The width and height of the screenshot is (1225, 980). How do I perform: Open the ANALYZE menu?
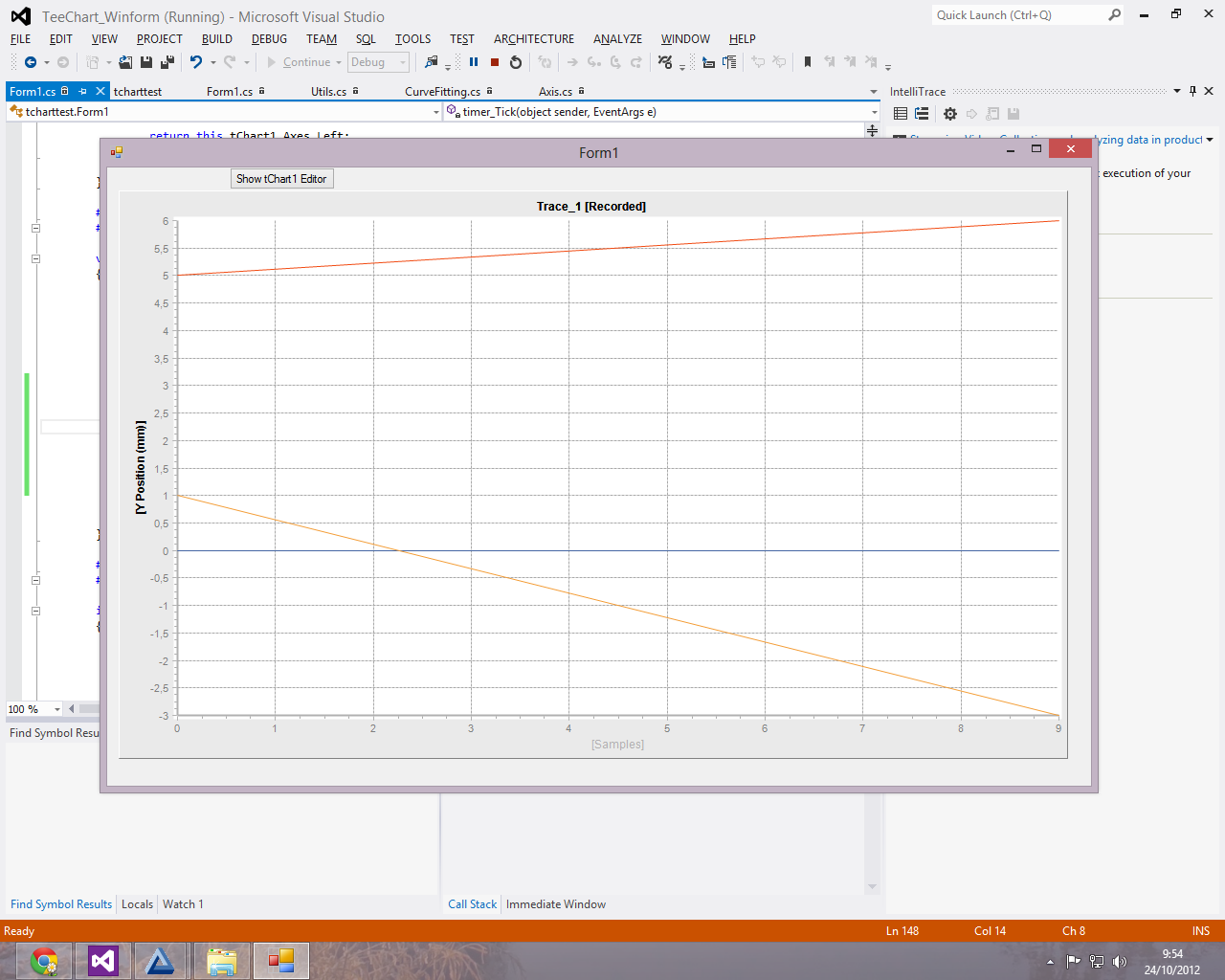click(617, 39)
